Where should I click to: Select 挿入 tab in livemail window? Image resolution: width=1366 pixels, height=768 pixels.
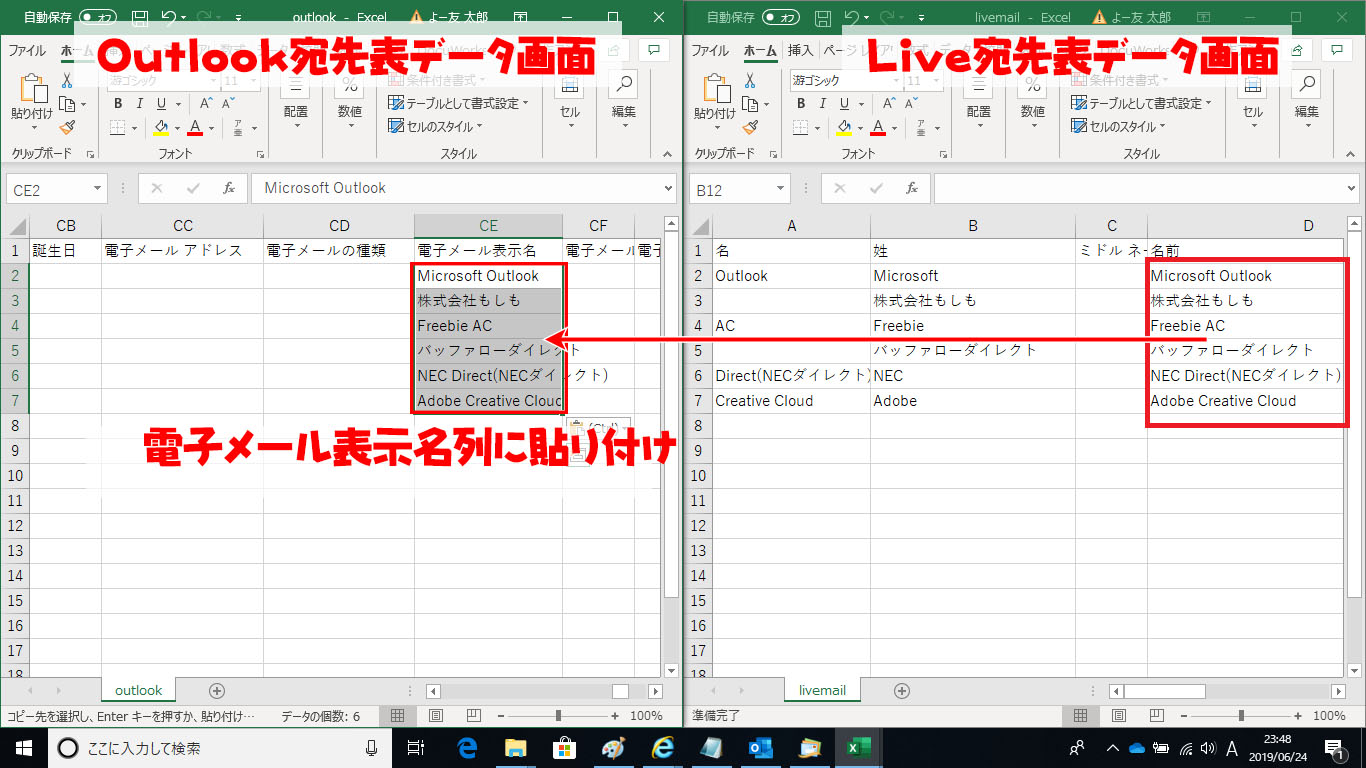point(800,50)
